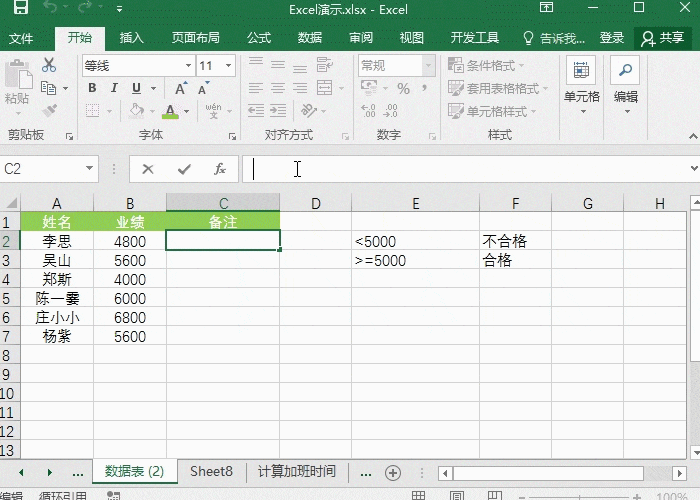Click the Font Color A icon
This screenshot has height=500, width=700.
coord(170,111)
